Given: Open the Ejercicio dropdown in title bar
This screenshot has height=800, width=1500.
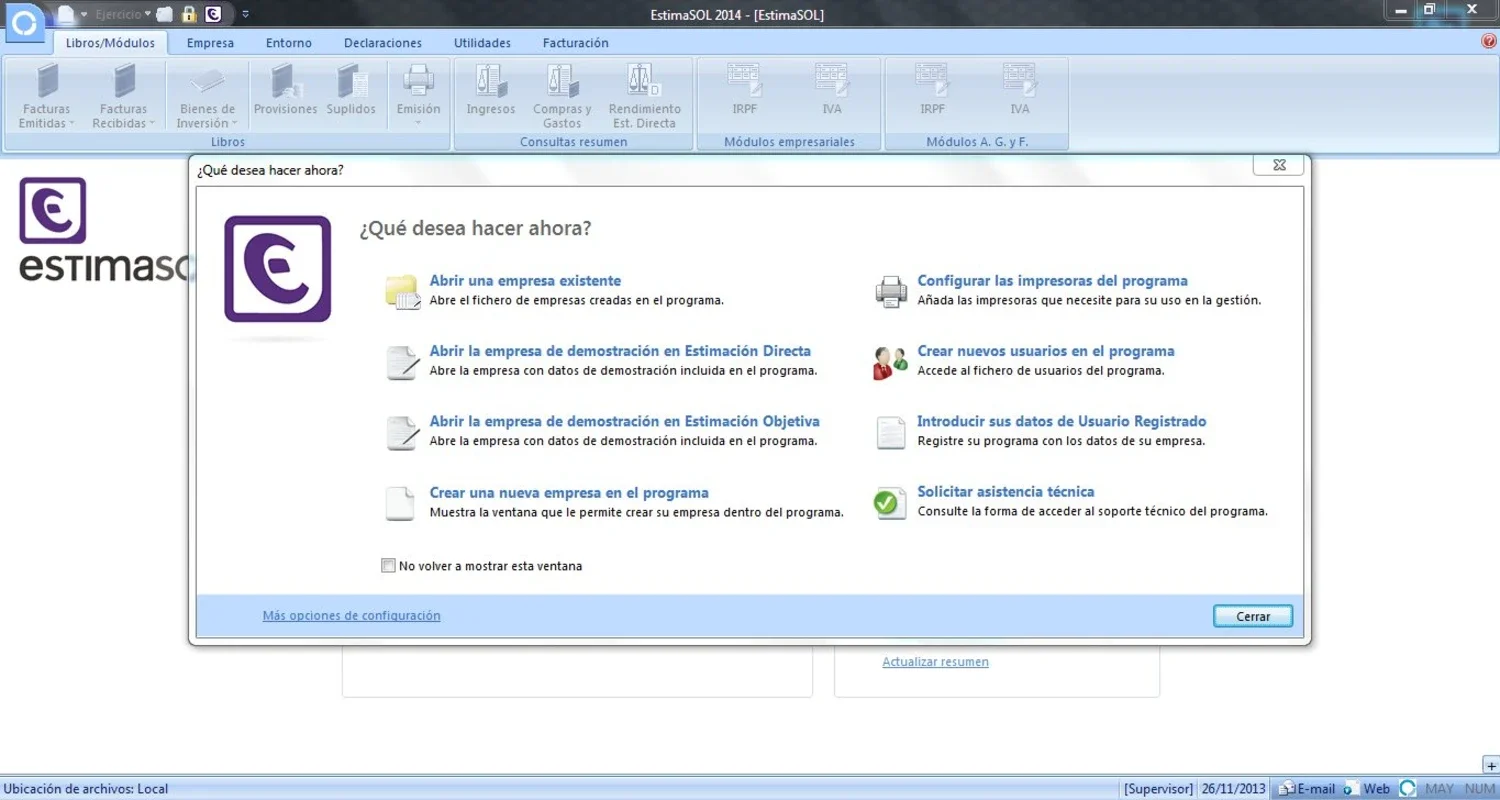Looking at the screenshot, I should (x=124, y=15).
